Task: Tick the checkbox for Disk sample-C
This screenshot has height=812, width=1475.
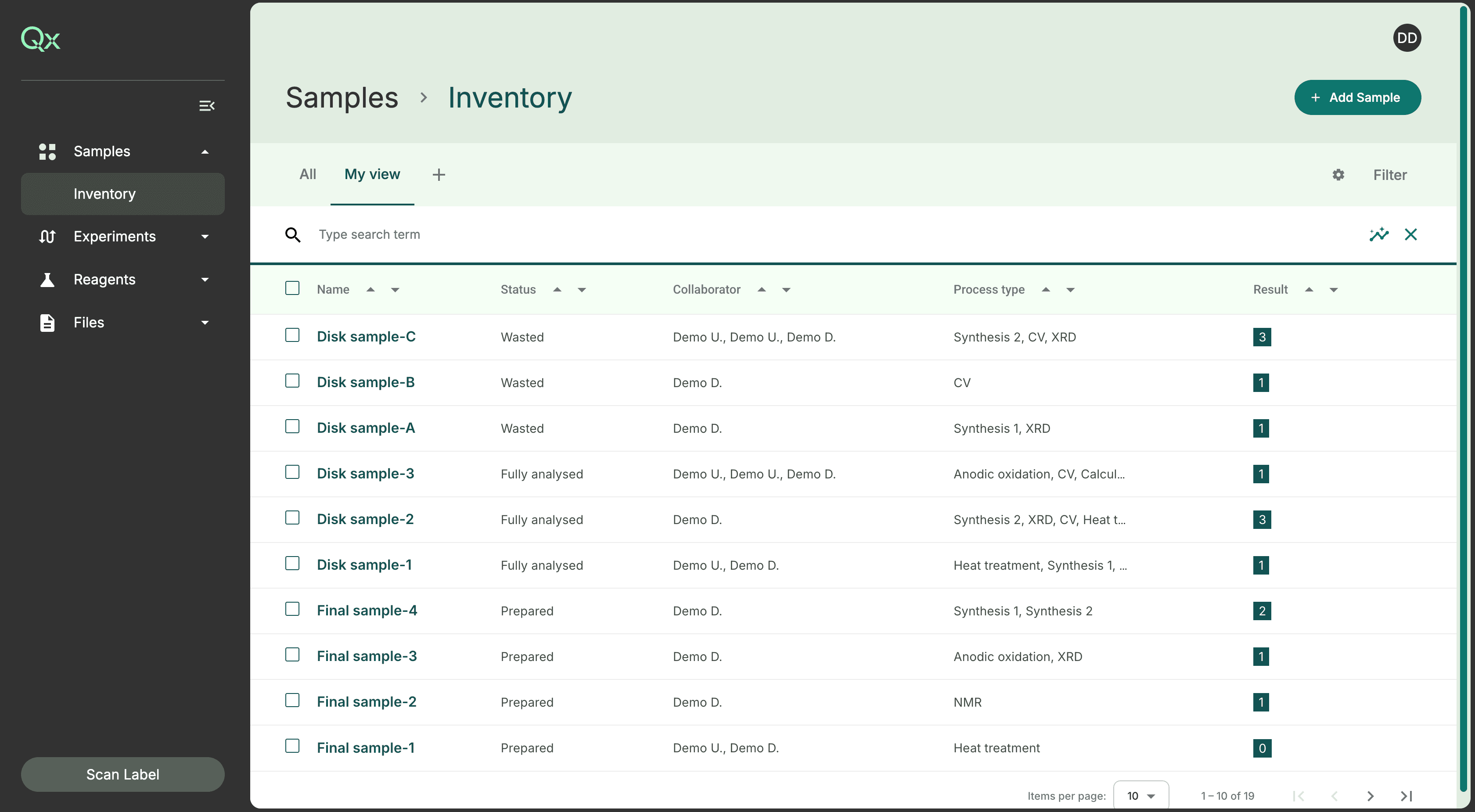Action: pyautogui.click(x=292, y=336)
